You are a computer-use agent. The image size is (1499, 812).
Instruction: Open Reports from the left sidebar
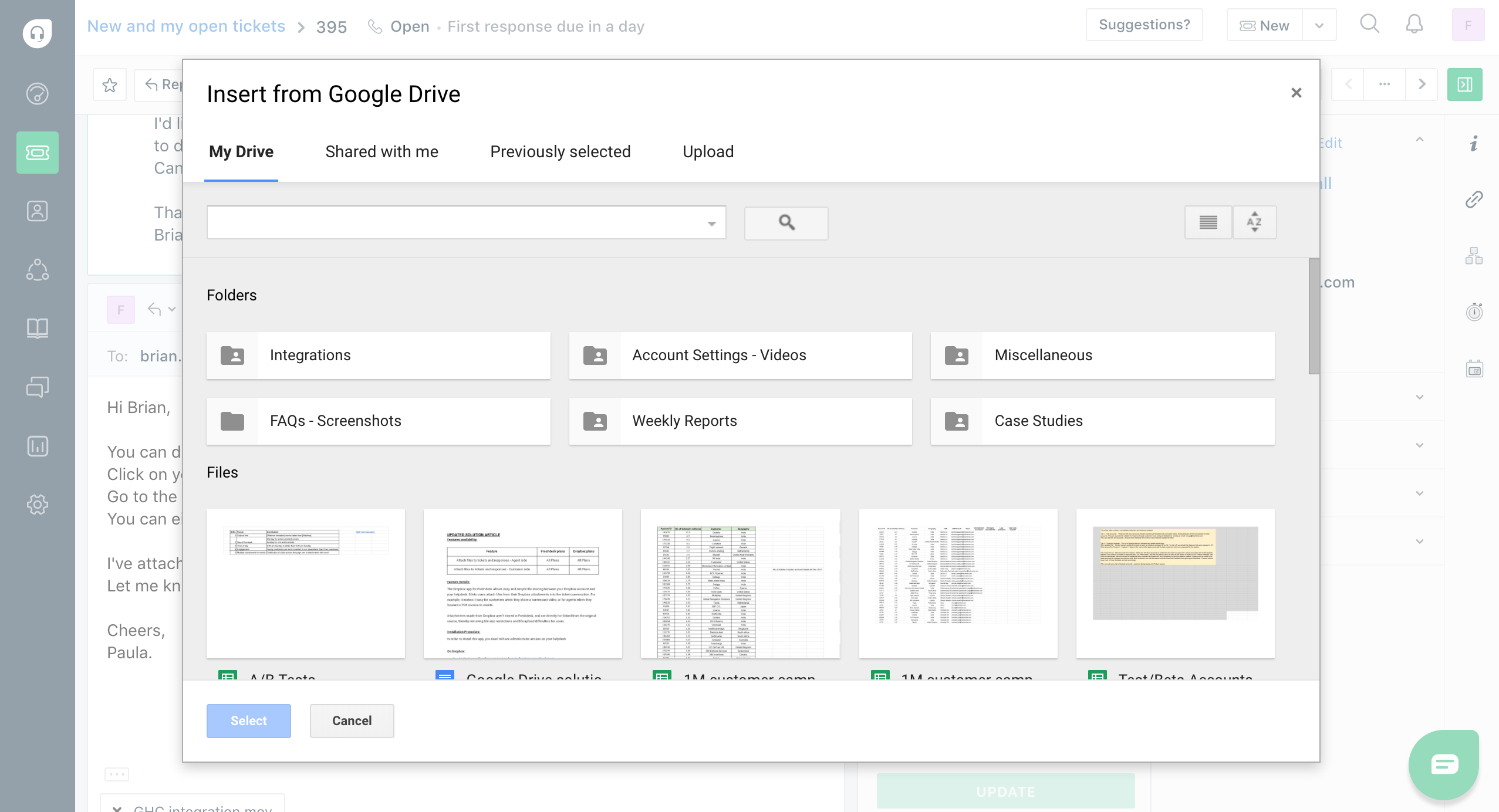click(37, 446)
